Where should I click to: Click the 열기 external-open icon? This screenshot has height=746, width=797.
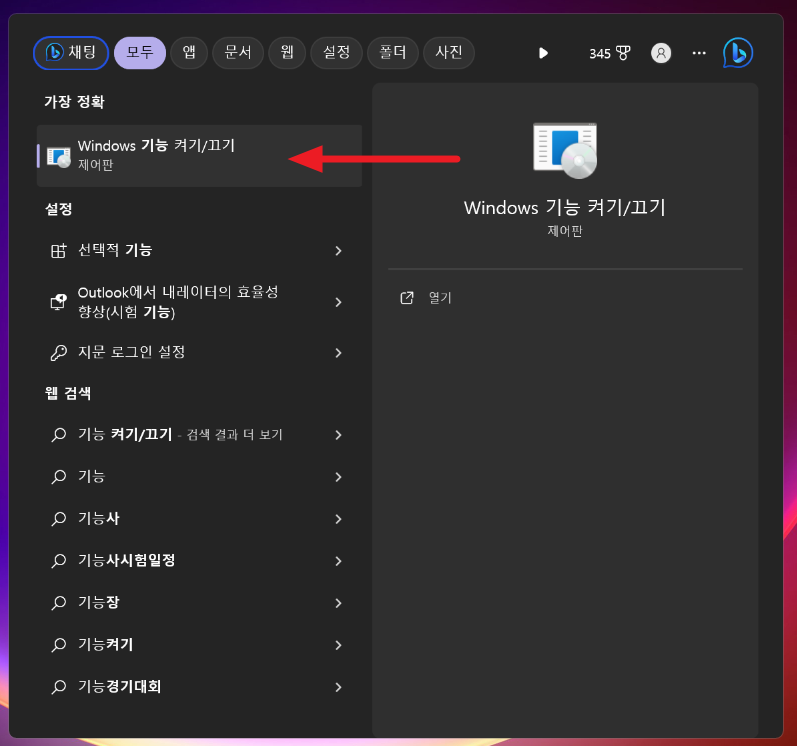coord(407,298)
